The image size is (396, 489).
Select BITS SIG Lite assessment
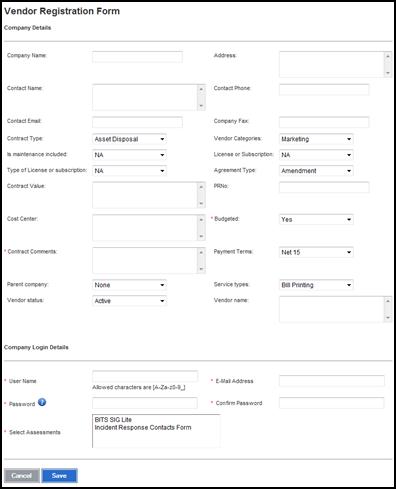pyautogui.click(x=113, y=419)
